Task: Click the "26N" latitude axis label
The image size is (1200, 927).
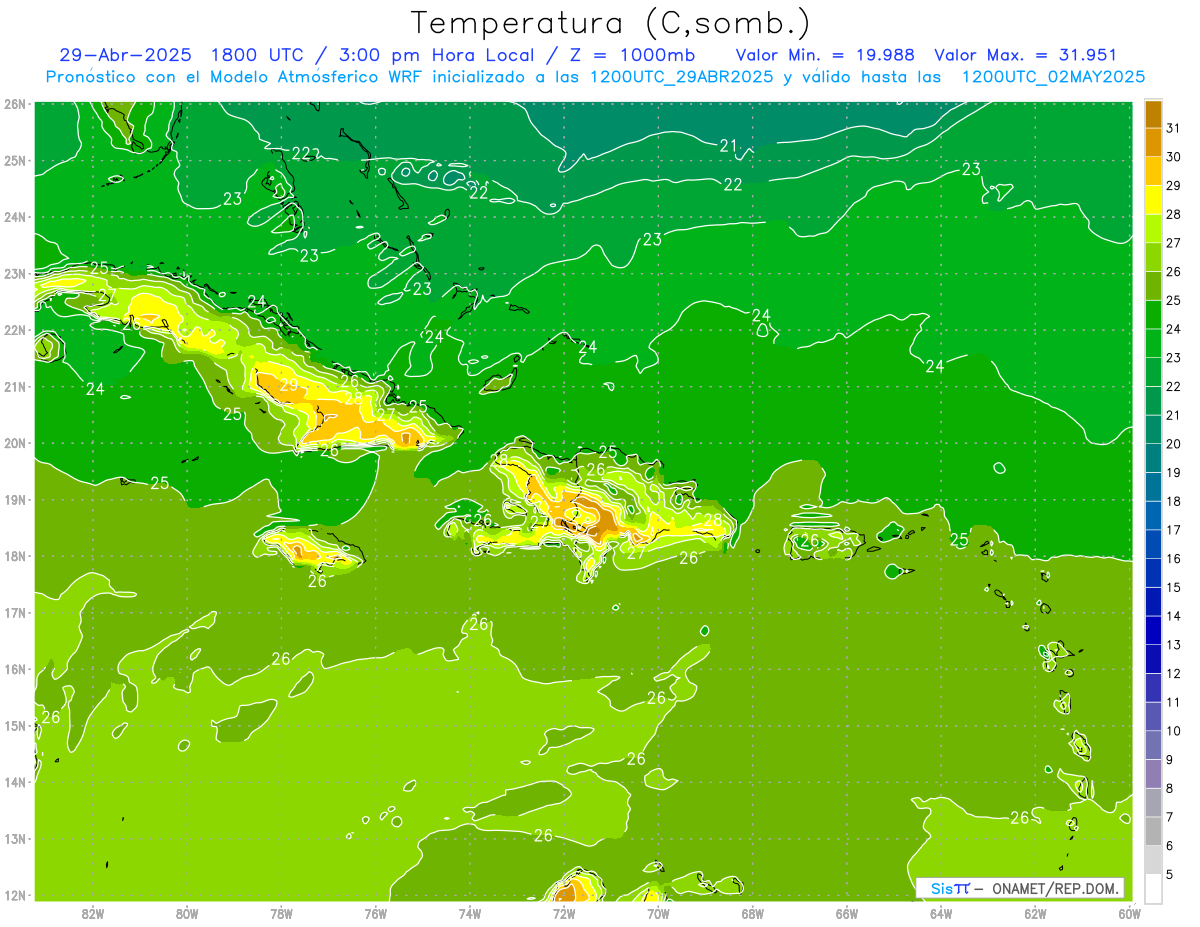Action: (x=14, y=104)
